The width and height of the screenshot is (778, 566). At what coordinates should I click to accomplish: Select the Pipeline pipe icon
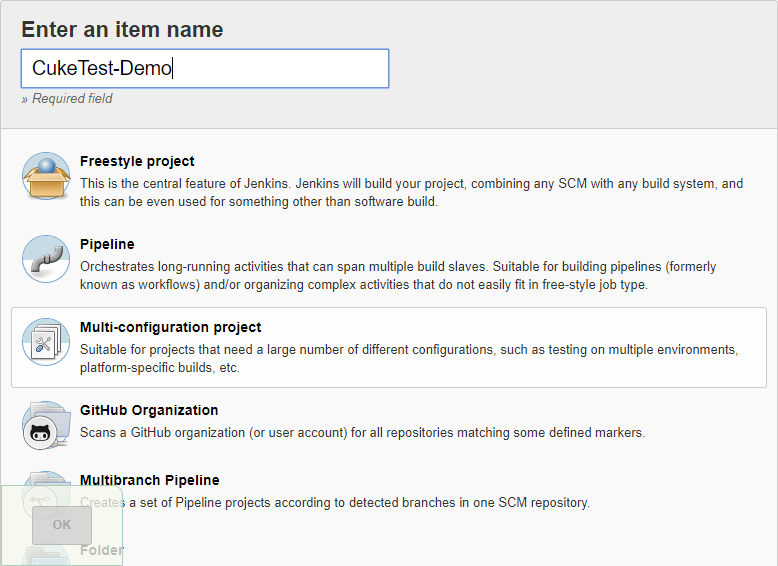tap(46, 260)
